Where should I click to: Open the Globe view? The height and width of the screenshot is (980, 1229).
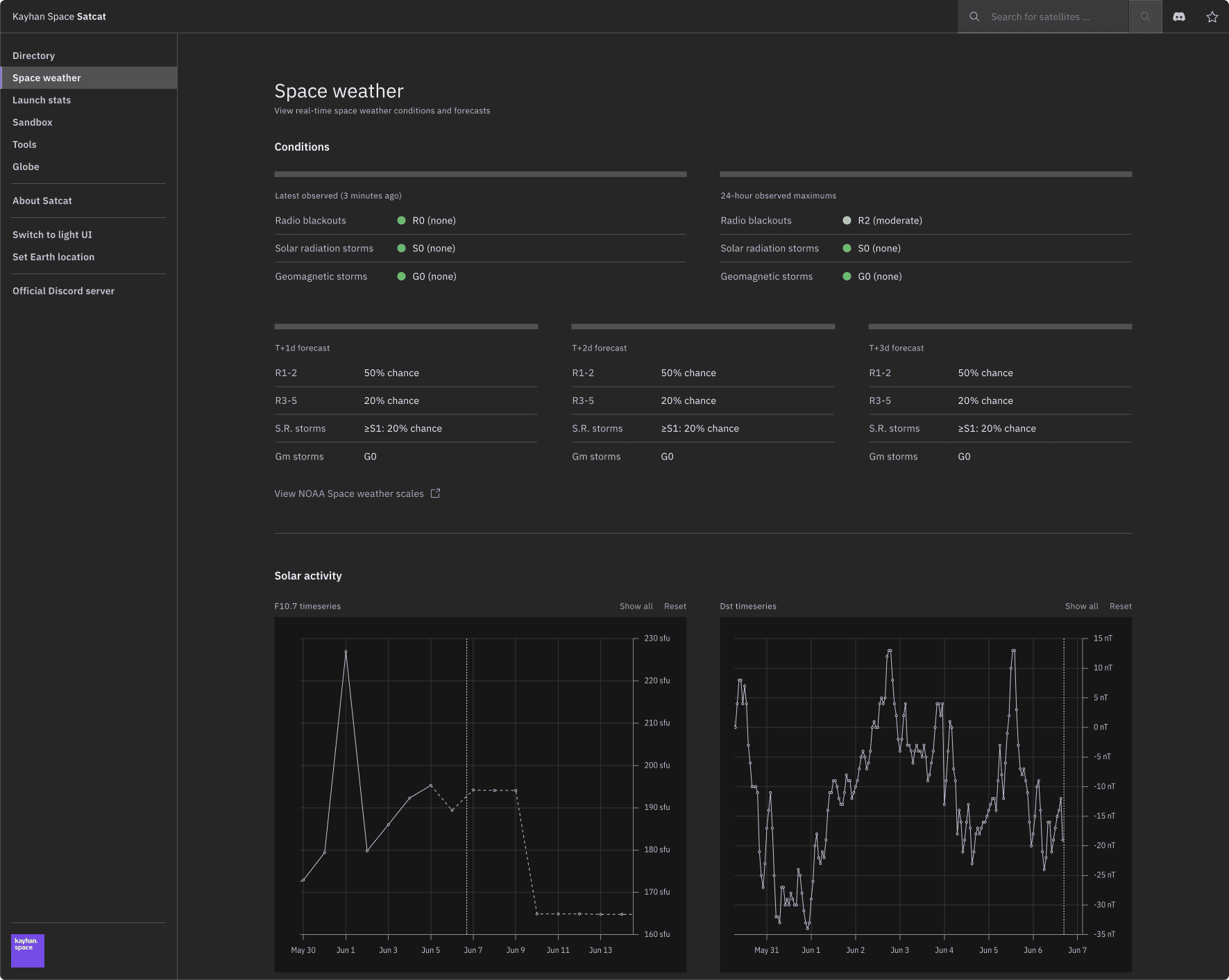[26, 166]
